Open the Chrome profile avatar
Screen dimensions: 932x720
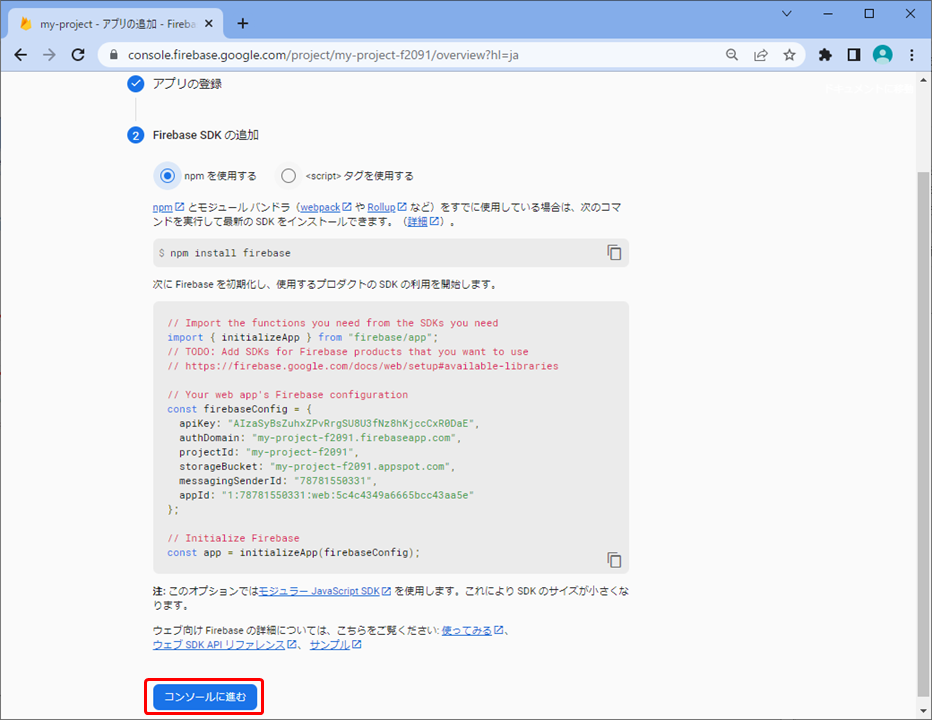pos(883,55)
